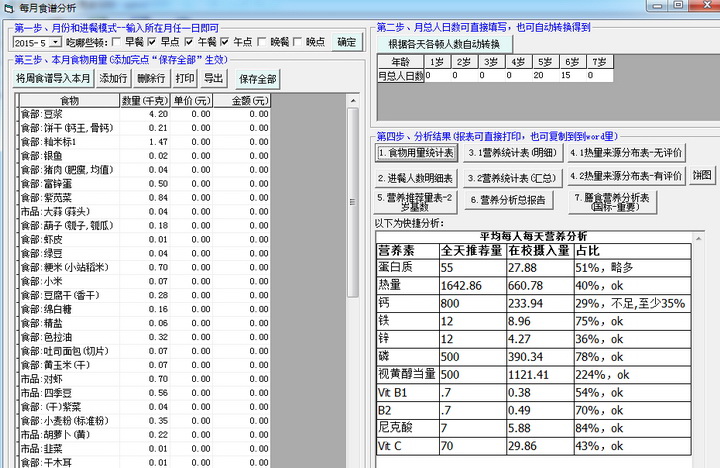The height and width of the screenshot is (468, 720).
Task: Select the row 食部:绿豆
Action: coord(145,253)
